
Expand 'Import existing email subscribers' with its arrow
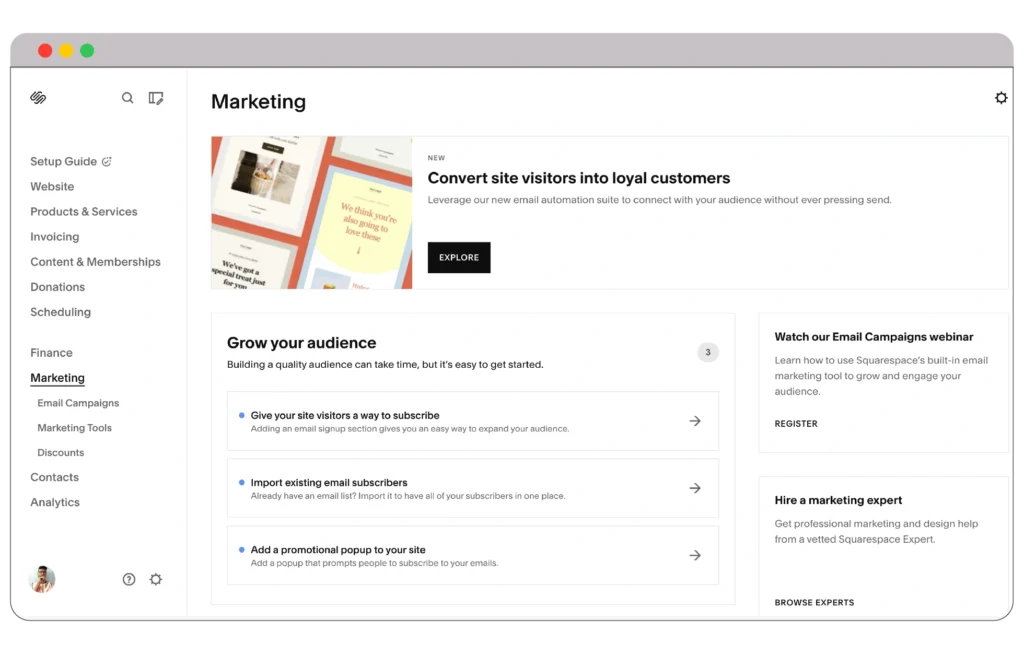click(x=695, y=488)
